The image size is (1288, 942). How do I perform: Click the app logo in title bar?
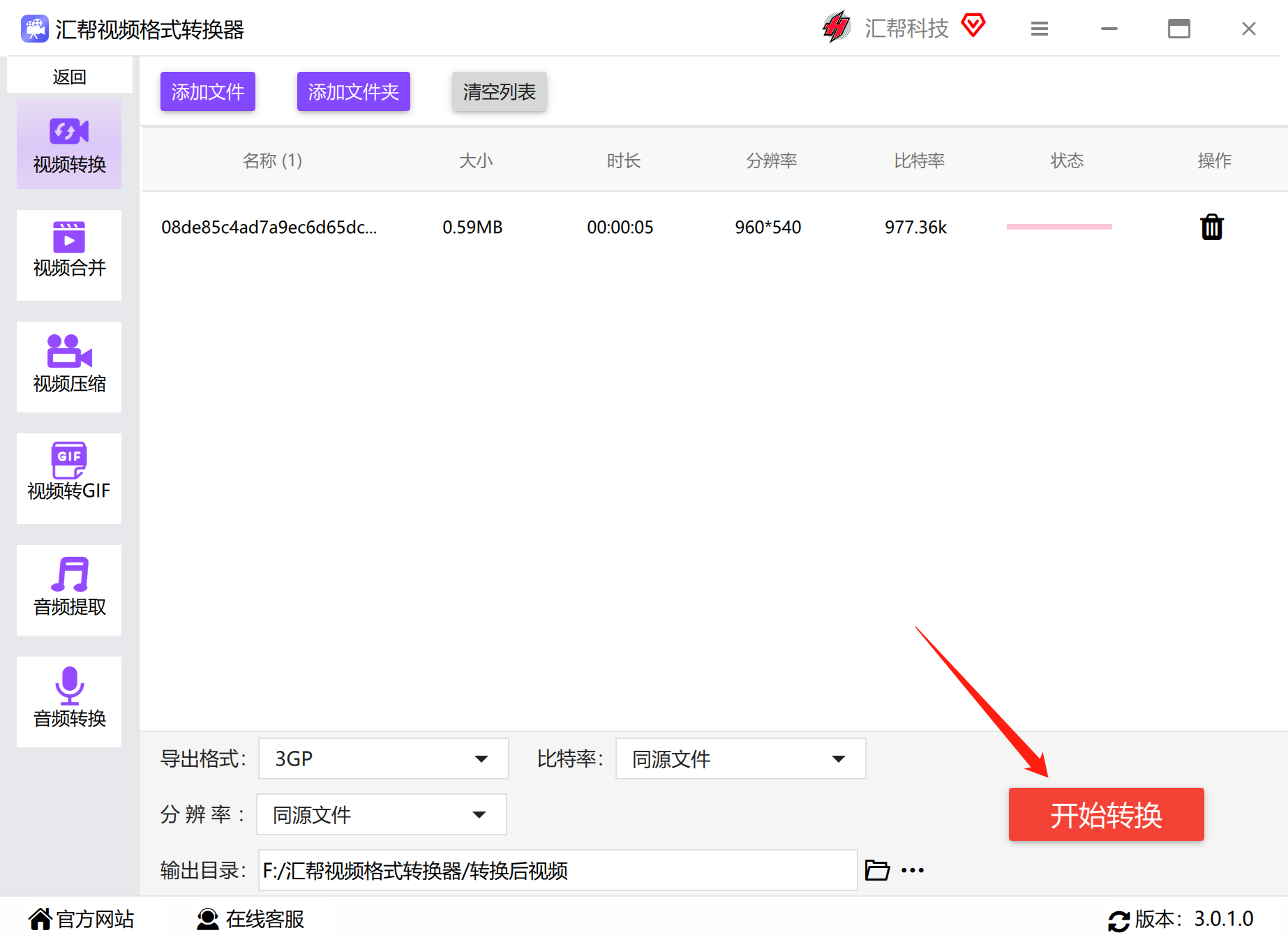[34, 29]
